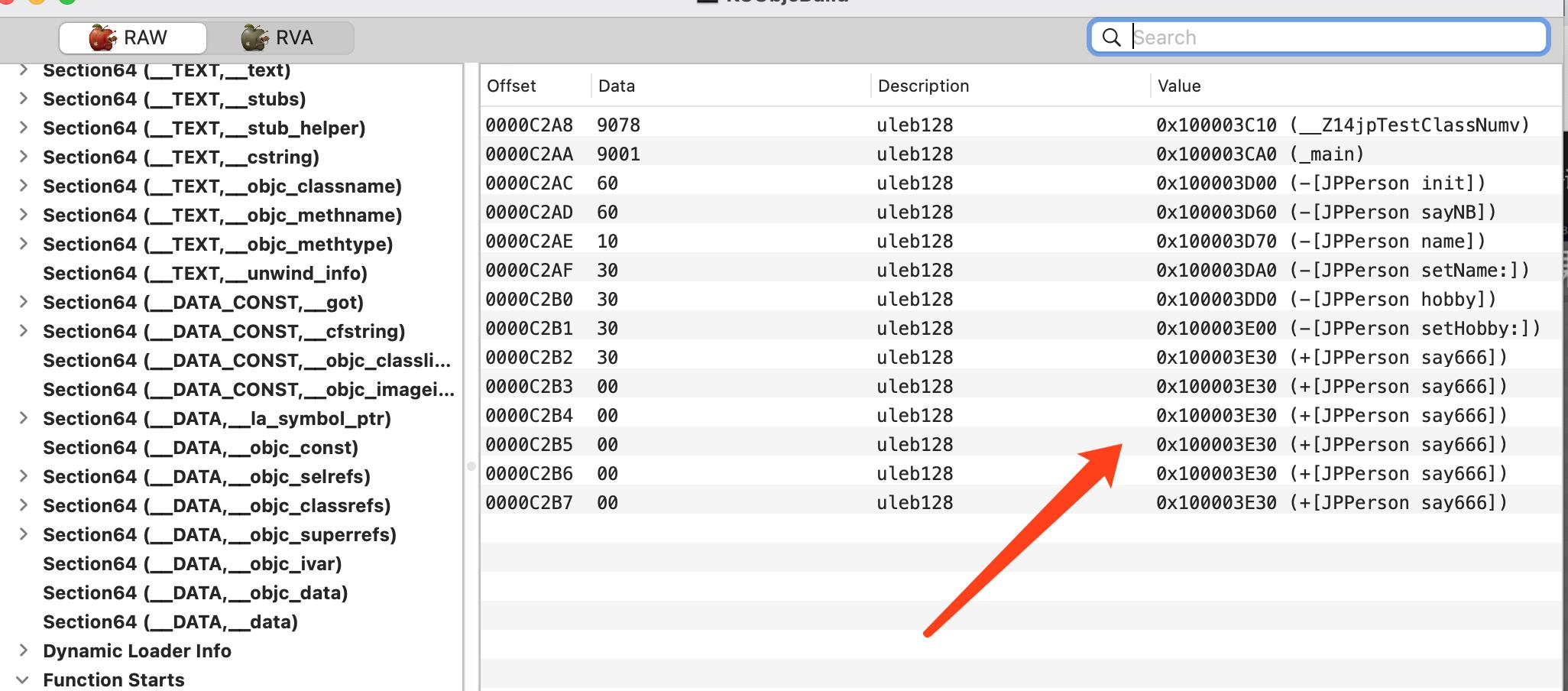Select Section64 (__DATA_CONST,__objc_imagei...)
The height and width of the screenshot is (691, 1568).
click(x=248, y=389)
